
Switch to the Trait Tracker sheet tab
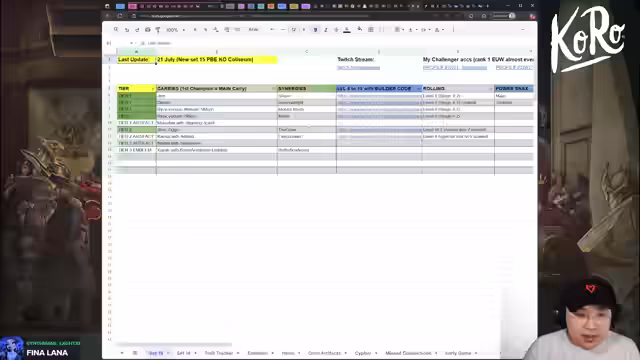pos(219,353)
